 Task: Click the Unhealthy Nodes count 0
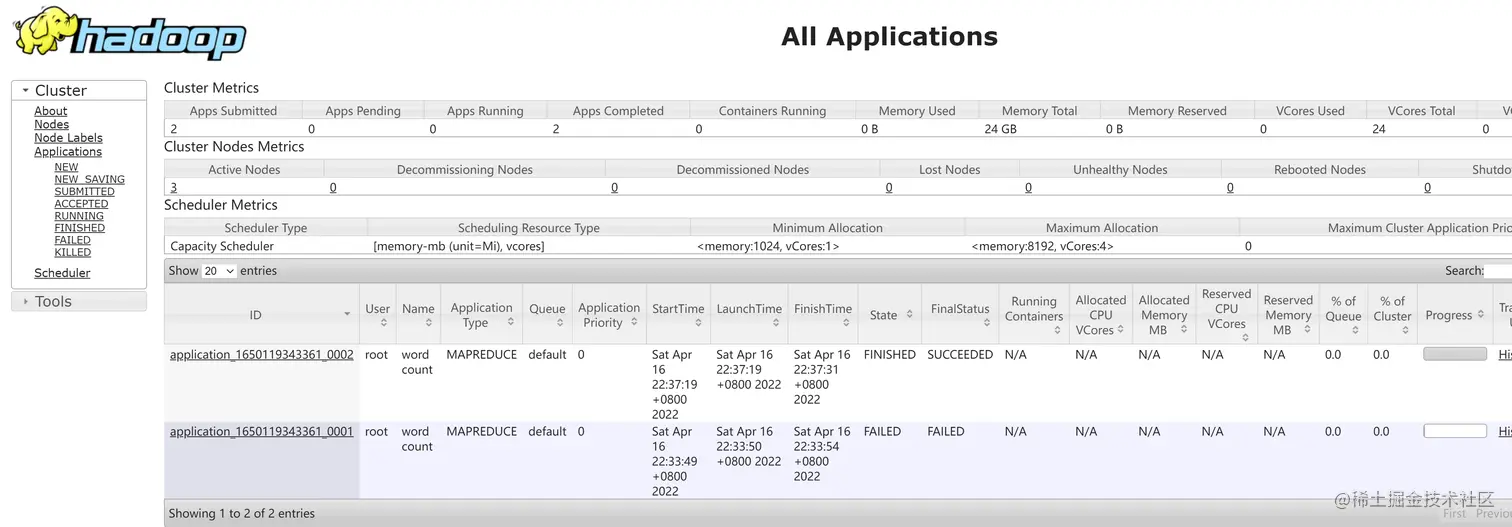1028,187
